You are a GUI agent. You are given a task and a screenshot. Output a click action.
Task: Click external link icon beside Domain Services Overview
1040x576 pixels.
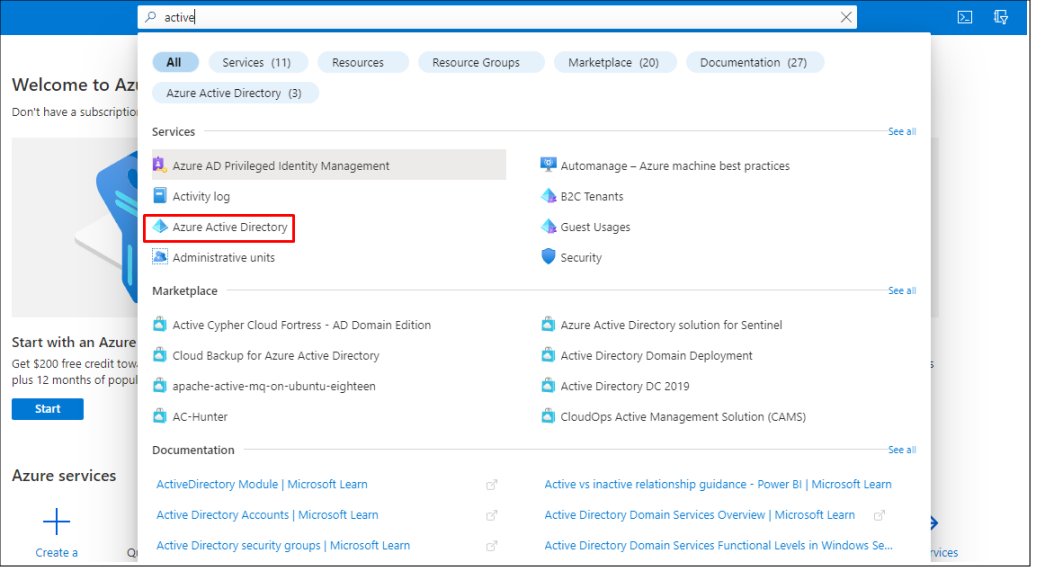click(879, 515)
